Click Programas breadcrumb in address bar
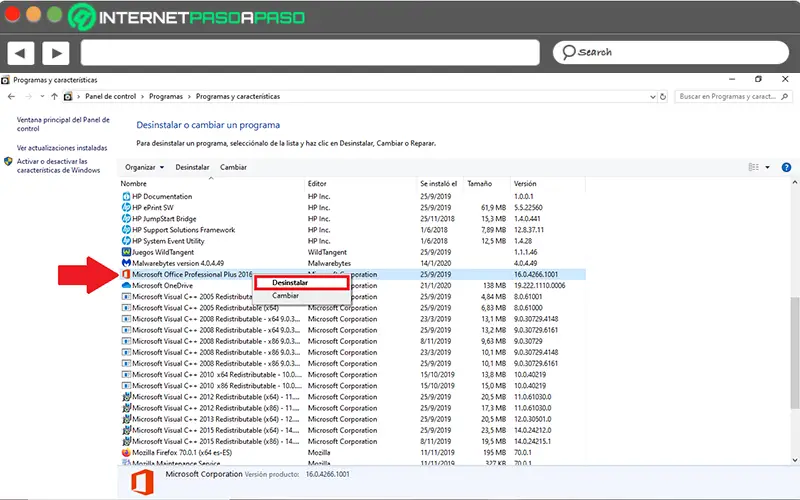This screenshot has width=800, height=500. click(x=166, y=96)
